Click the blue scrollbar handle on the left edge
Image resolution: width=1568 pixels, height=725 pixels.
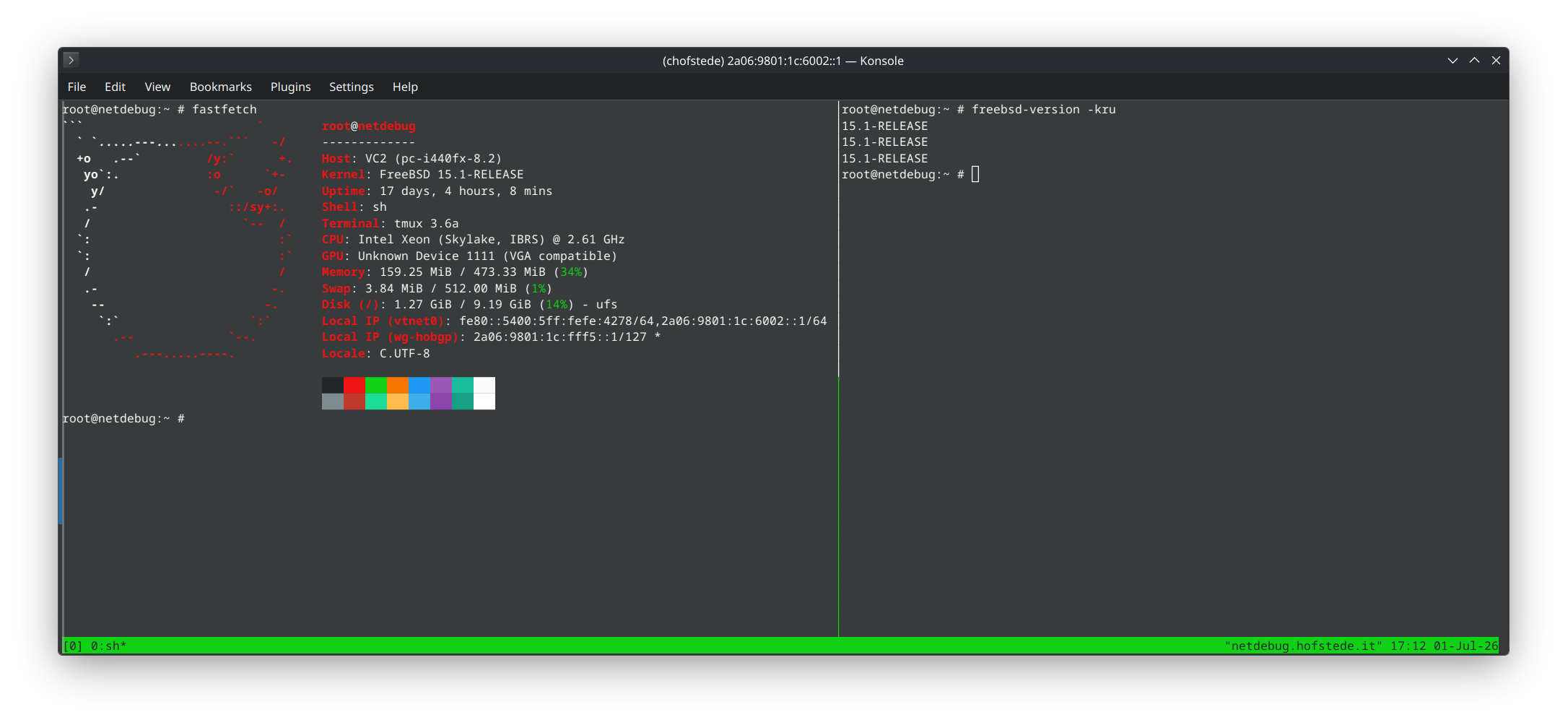pyautogui.click(x=61, y=490)
